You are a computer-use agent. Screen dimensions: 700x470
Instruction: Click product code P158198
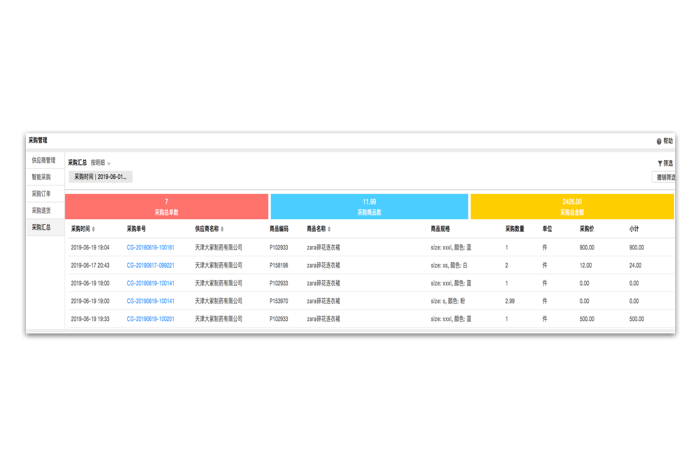279,265
